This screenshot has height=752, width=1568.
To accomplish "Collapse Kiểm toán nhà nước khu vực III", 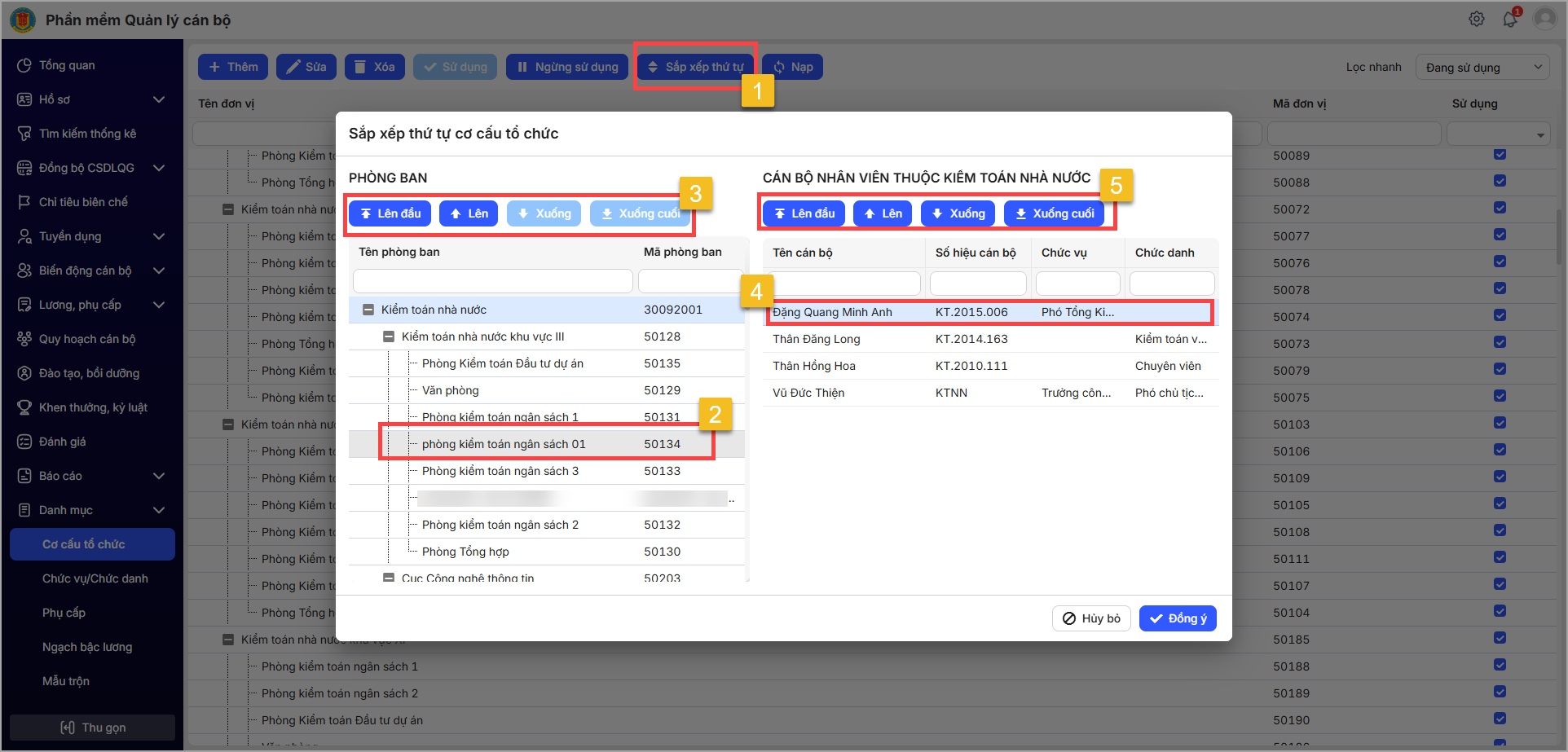I will point(389,336).
